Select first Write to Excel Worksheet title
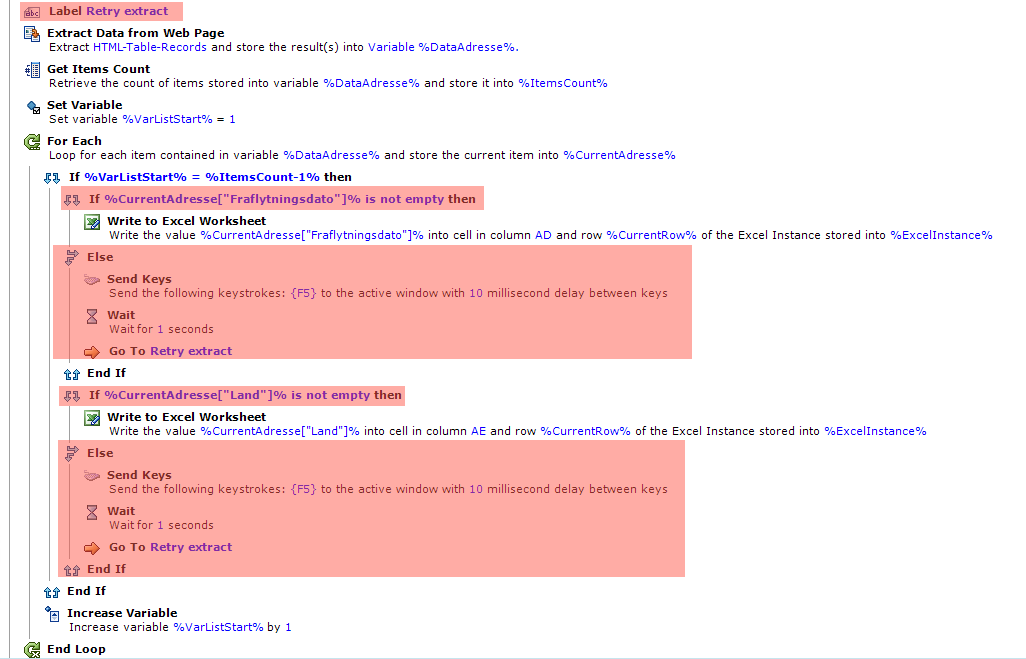Viewport: 1026px width, 659px height. pos(186,221)
